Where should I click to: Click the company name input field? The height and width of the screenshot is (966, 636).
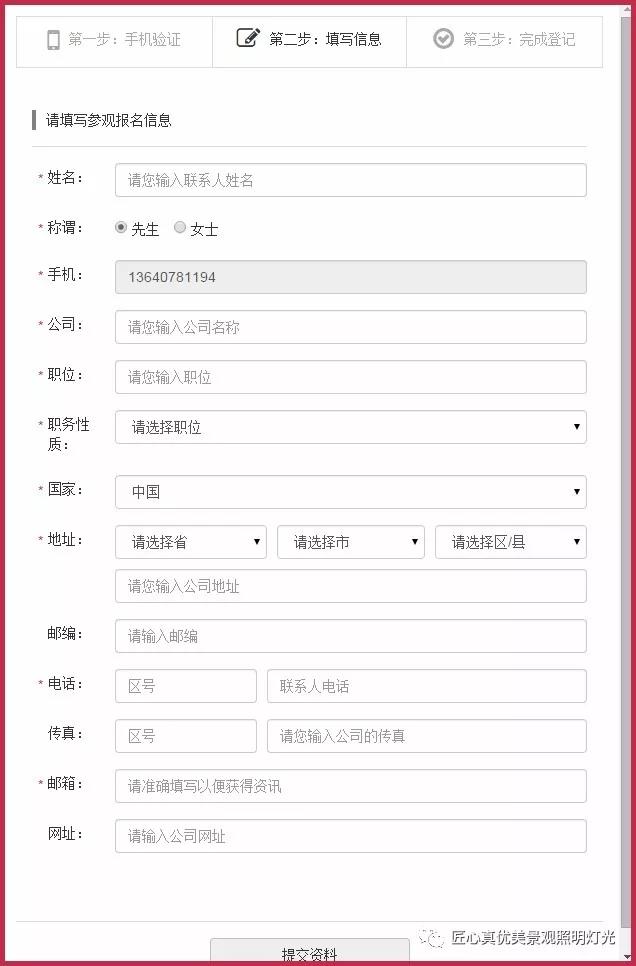coord(350,326)
